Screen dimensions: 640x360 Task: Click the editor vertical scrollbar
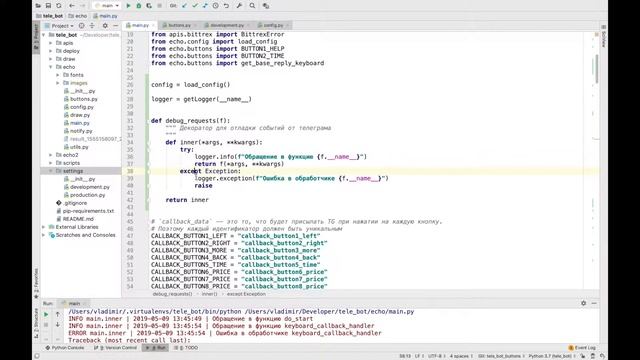(597, 68)
